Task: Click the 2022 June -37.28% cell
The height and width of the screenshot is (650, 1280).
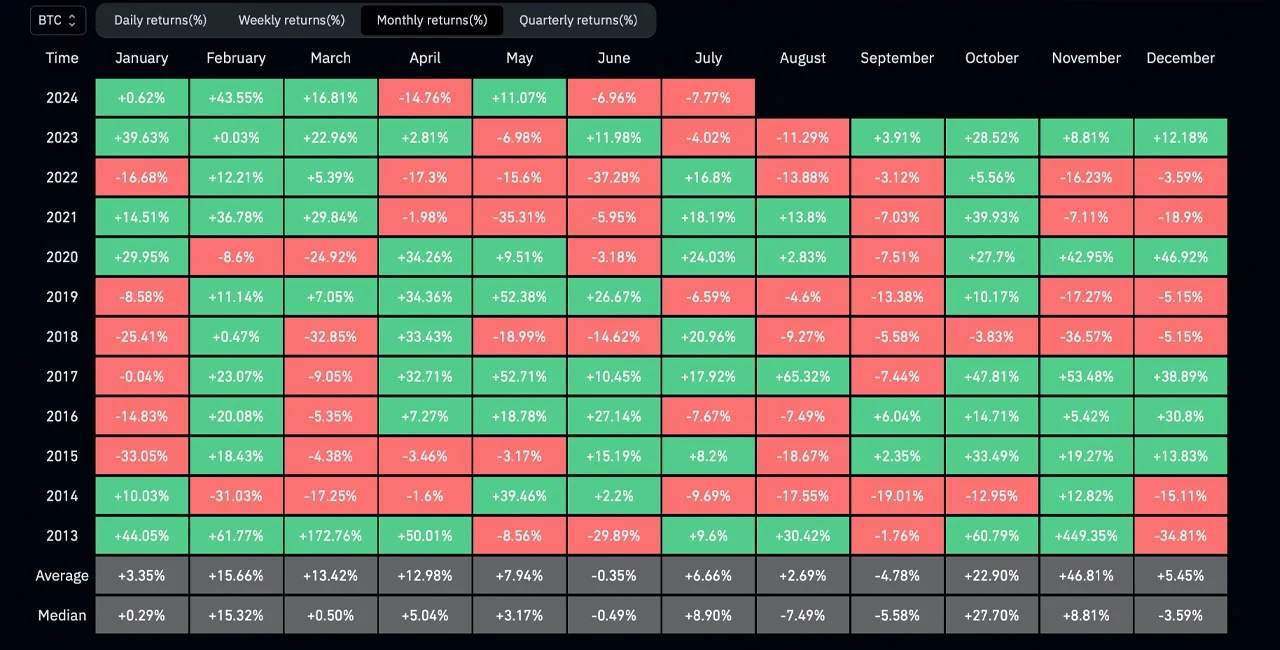Action: (x=614, y=177)
